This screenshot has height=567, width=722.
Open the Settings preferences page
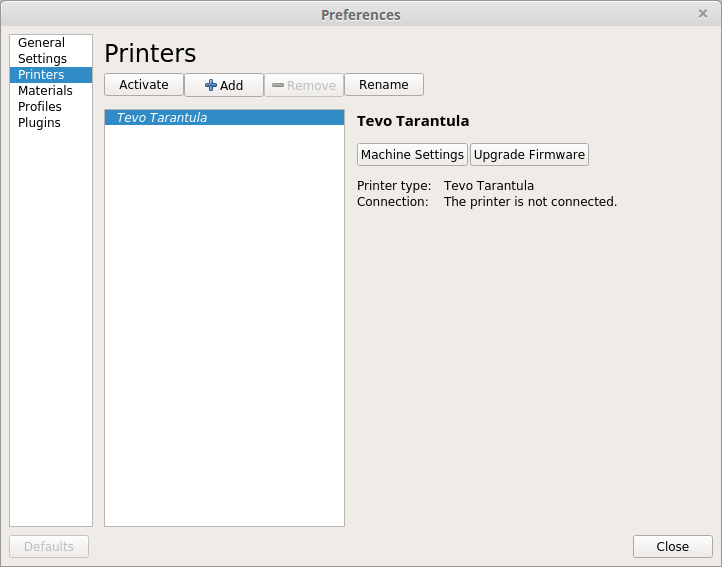point(51,58)
